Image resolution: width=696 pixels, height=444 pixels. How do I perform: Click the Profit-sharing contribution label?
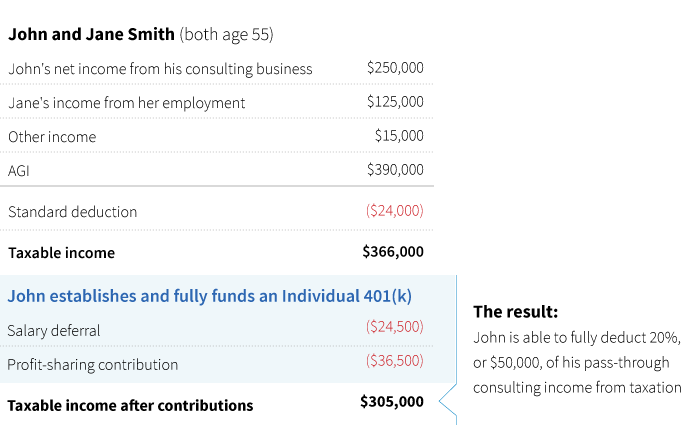92,364
